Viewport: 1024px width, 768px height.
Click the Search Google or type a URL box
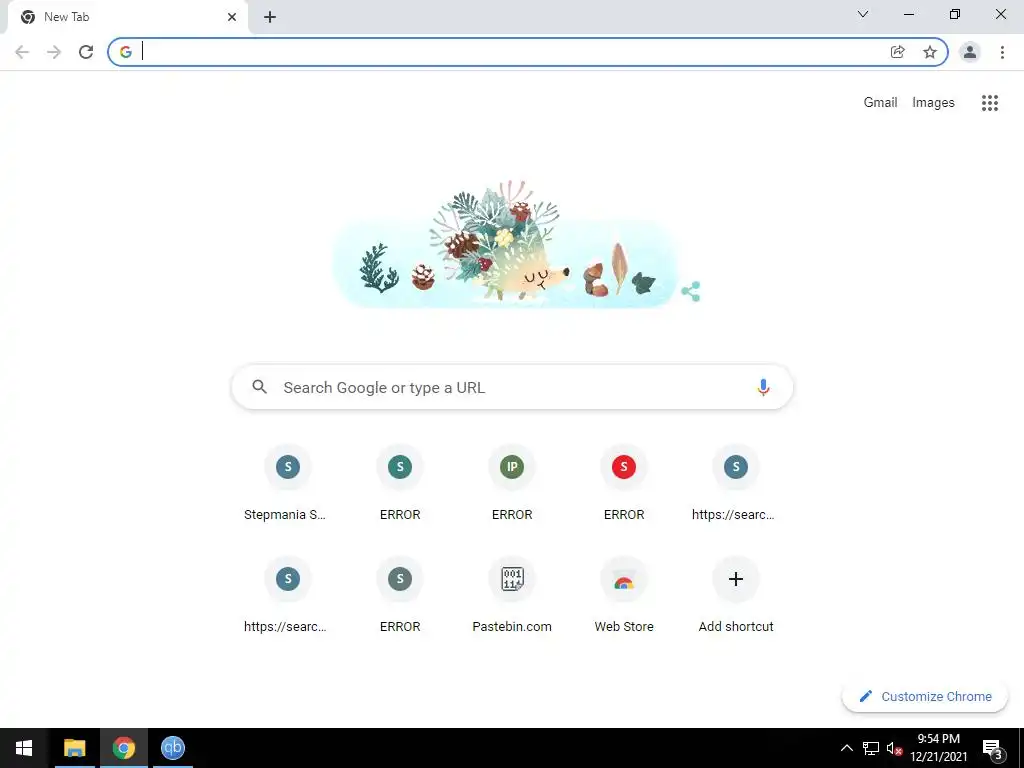tap(512, 387)
